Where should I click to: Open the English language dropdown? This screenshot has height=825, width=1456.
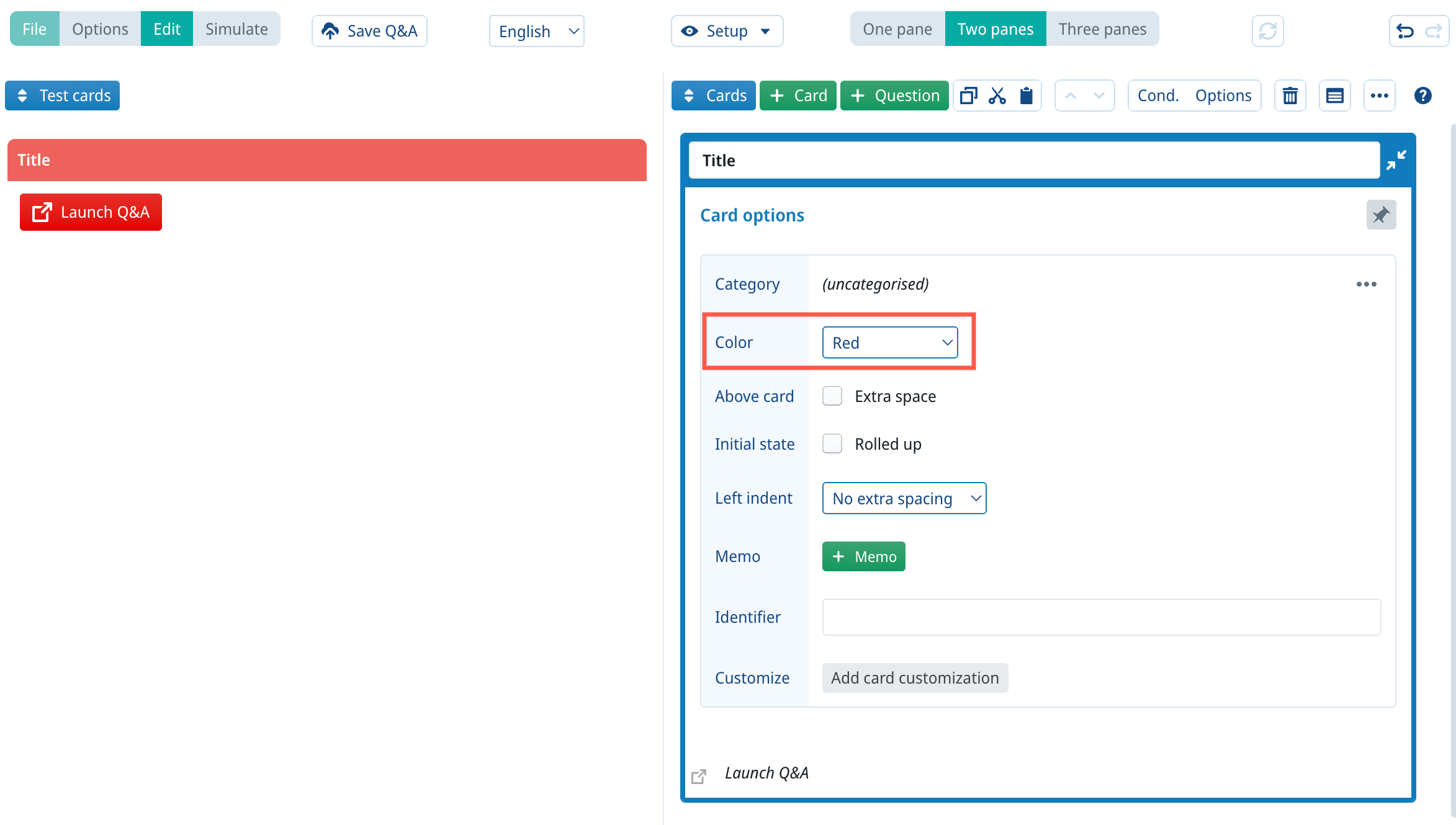(537, 31)
